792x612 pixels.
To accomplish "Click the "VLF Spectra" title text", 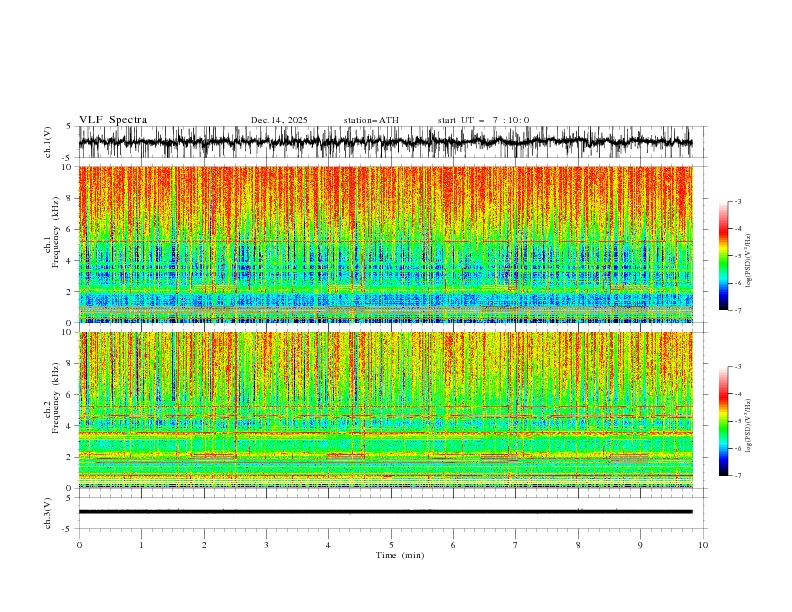I will [x=113, y=120].
